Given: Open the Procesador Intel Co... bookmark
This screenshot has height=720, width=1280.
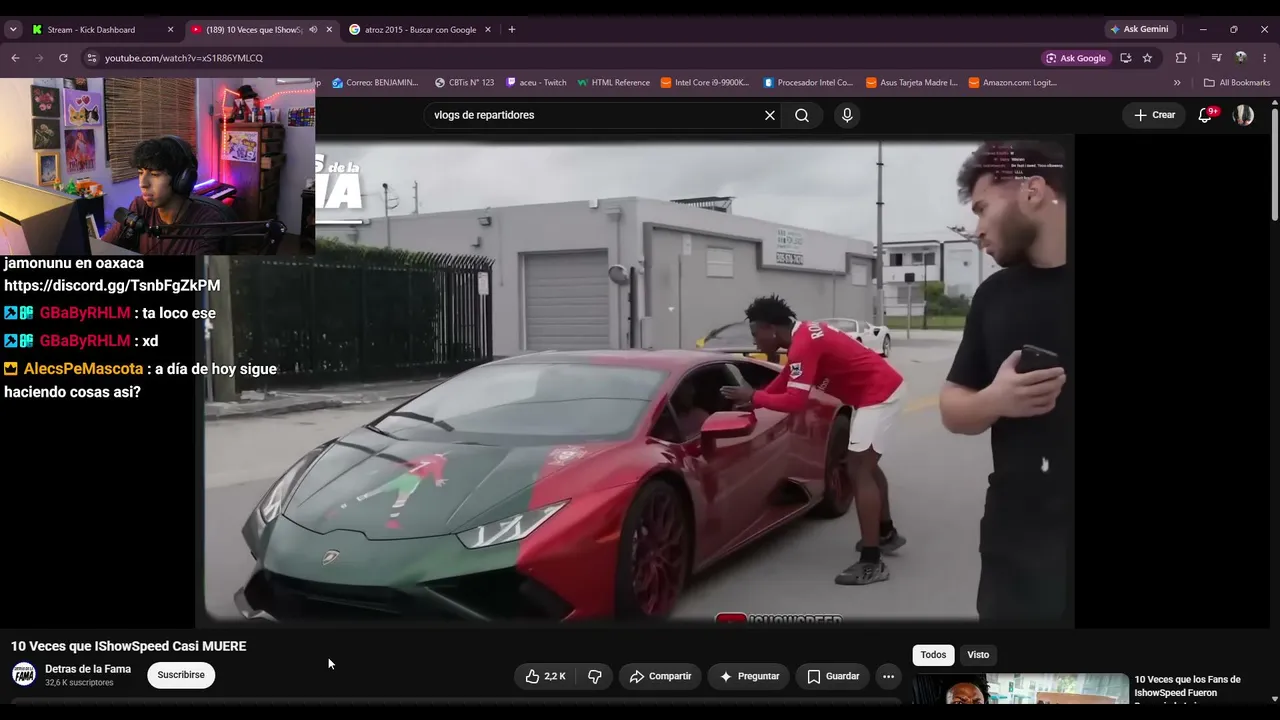Looking at the screenshot, I should pyautogui.click(x=808, y=83).
